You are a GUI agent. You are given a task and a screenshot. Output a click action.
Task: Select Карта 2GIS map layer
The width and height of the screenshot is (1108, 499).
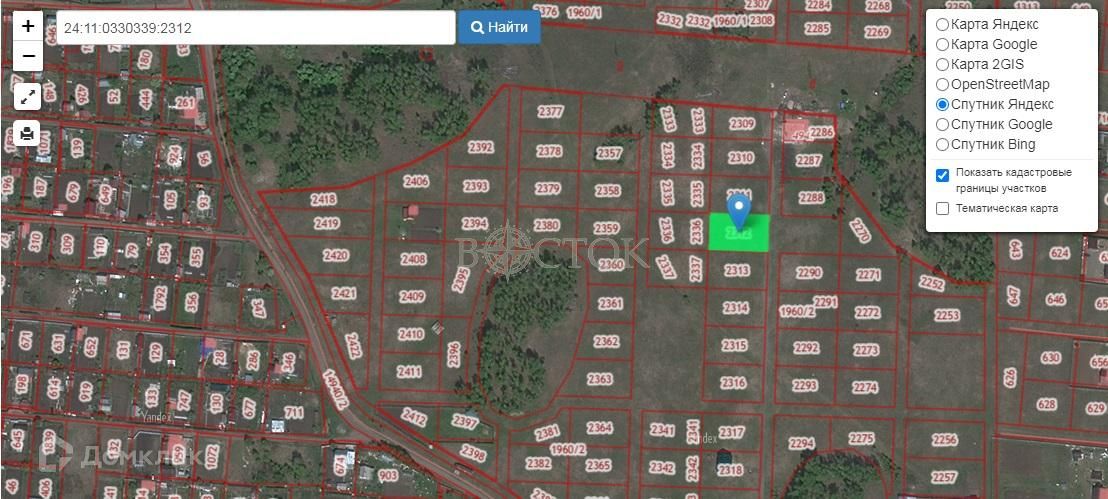coord(942,64)
